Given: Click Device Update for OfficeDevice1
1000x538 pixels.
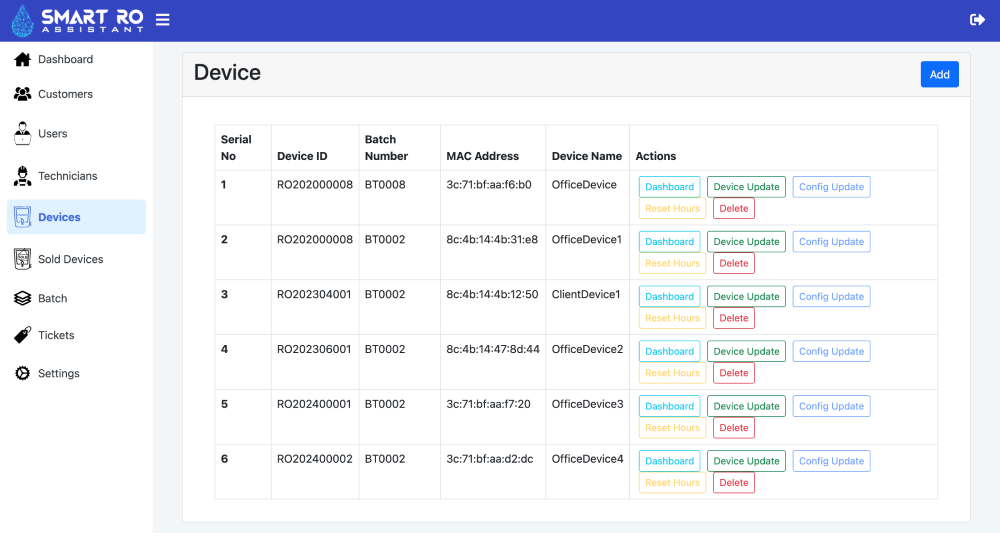Looking at the screenshot, I should tap(746, 242).
